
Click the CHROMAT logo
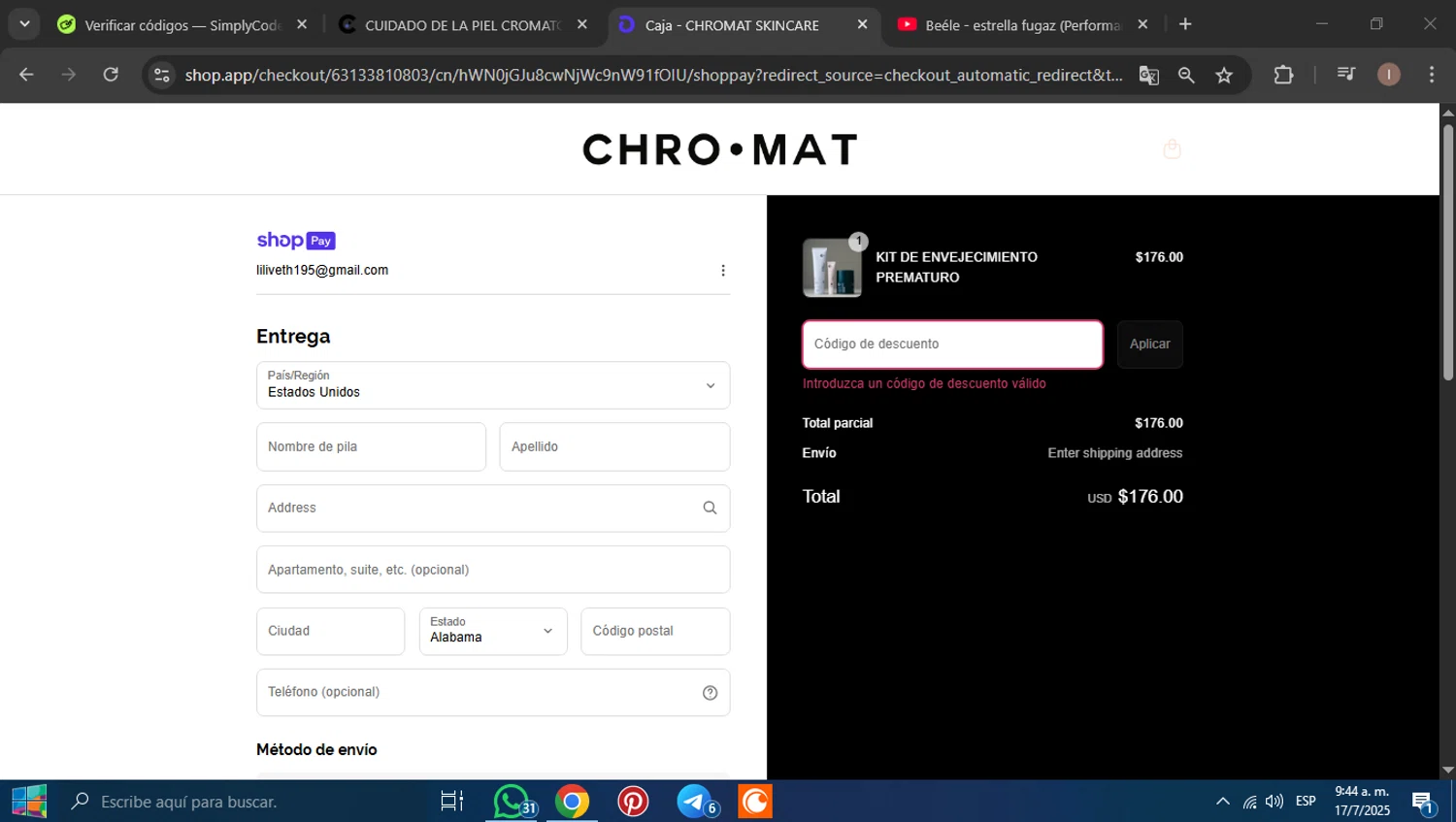[x=719, y=149]
